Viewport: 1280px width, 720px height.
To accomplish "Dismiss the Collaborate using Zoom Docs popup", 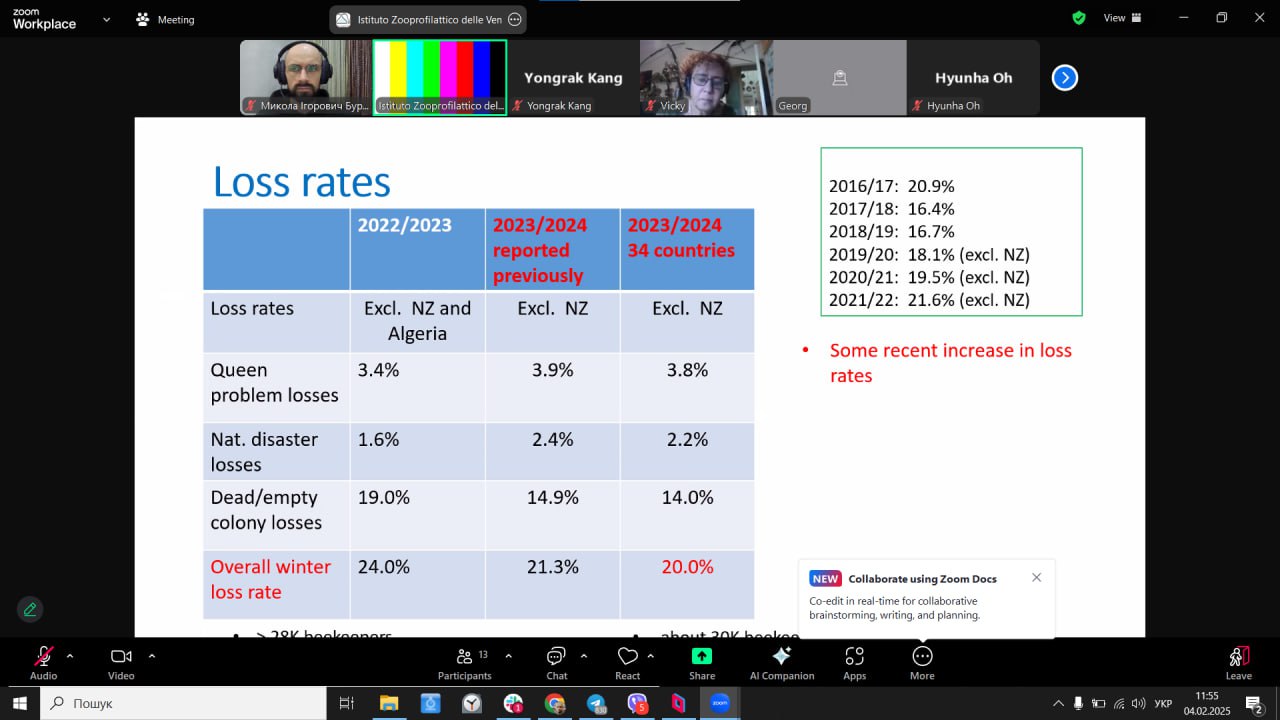I will coord(1036,577).
